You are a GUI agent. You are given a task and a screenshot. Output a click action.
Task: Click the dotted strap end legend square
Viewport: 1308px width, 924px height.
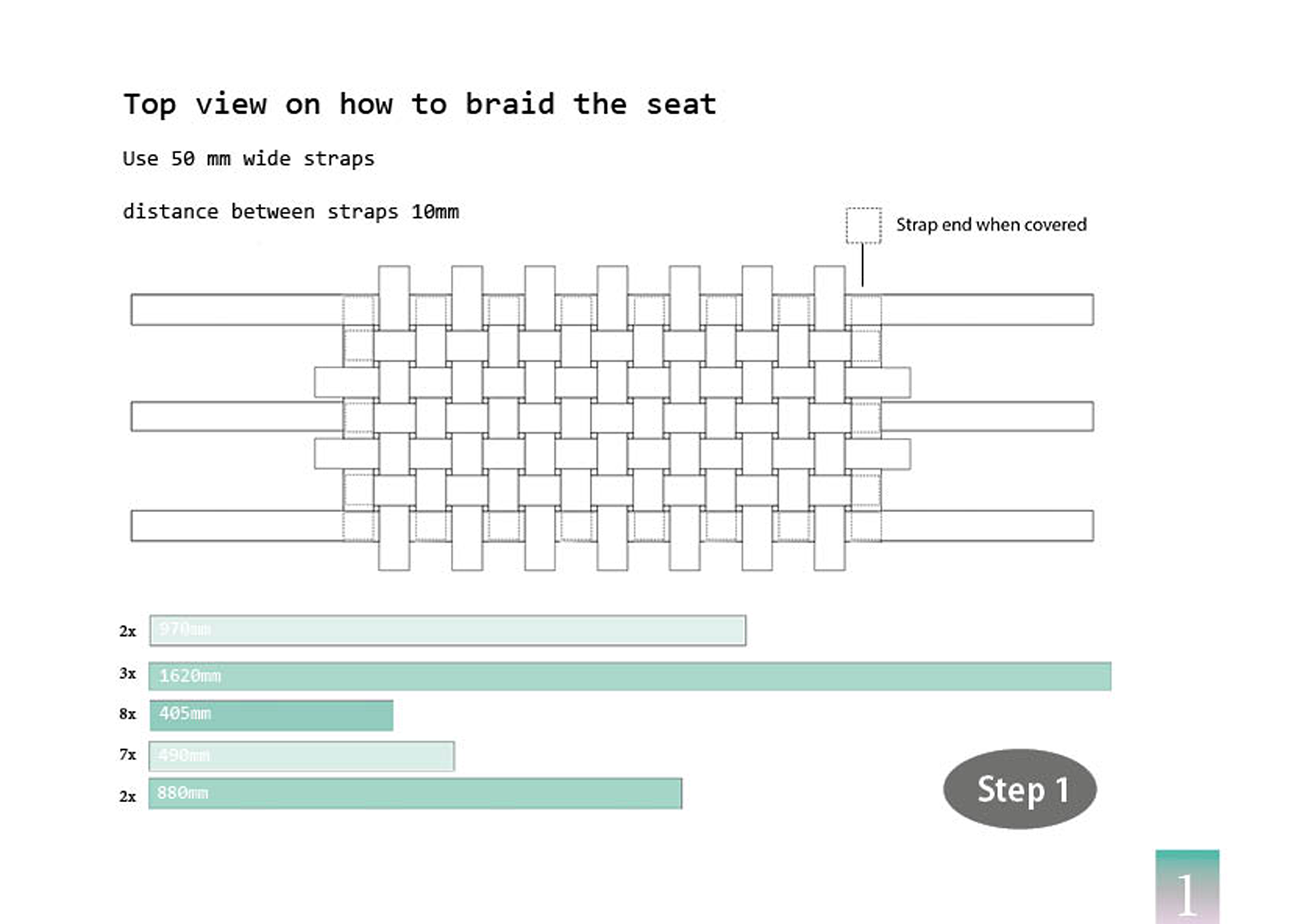coord(863,225)
